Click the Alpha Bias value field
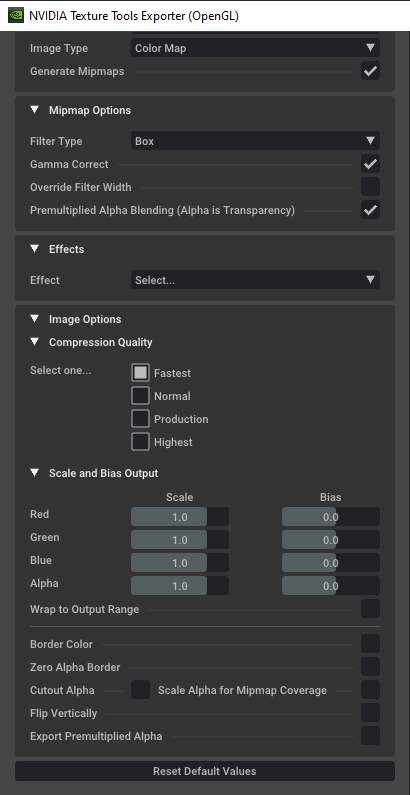 (x=331, y=586)
